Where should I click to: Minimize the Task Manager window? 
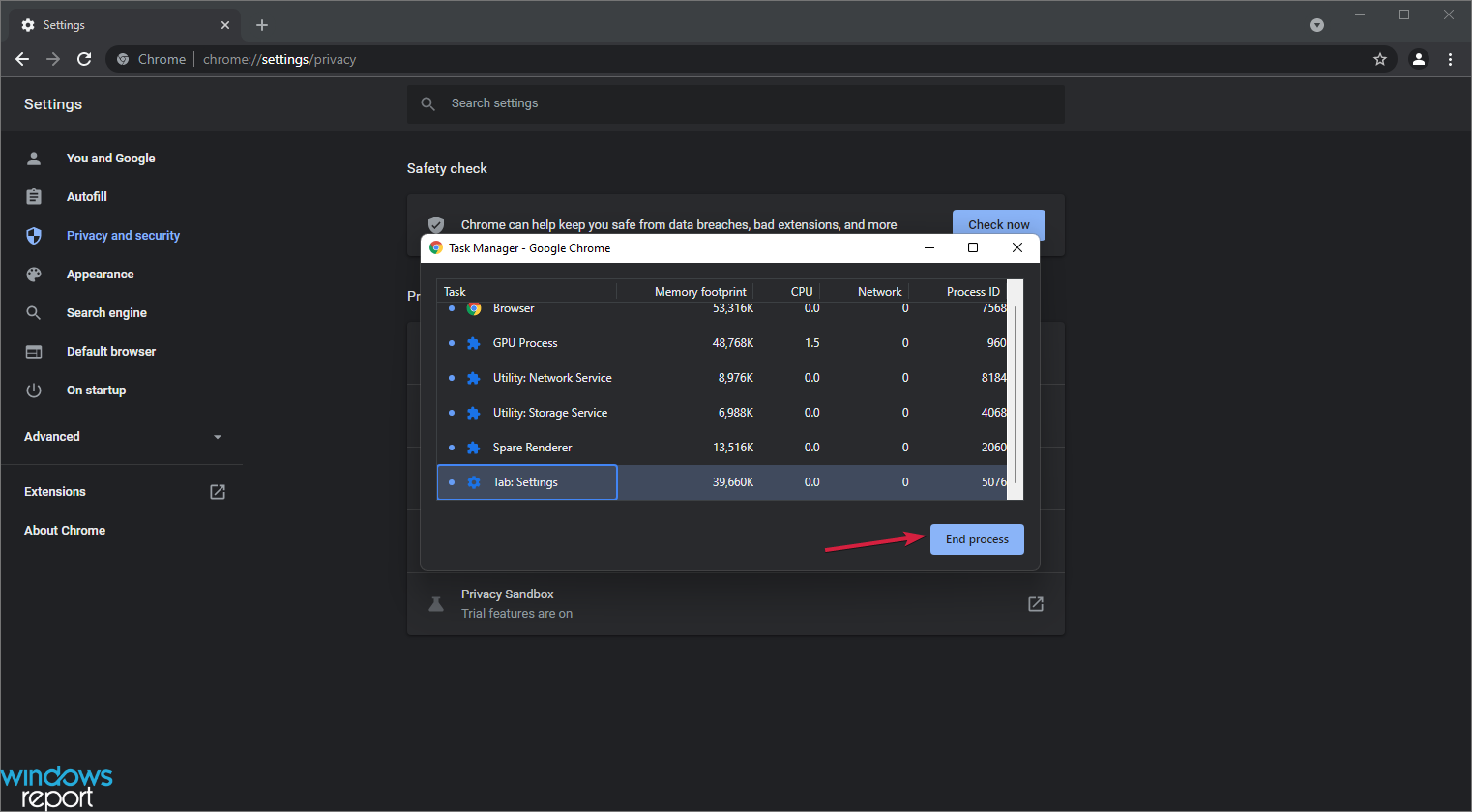point(929,248)
